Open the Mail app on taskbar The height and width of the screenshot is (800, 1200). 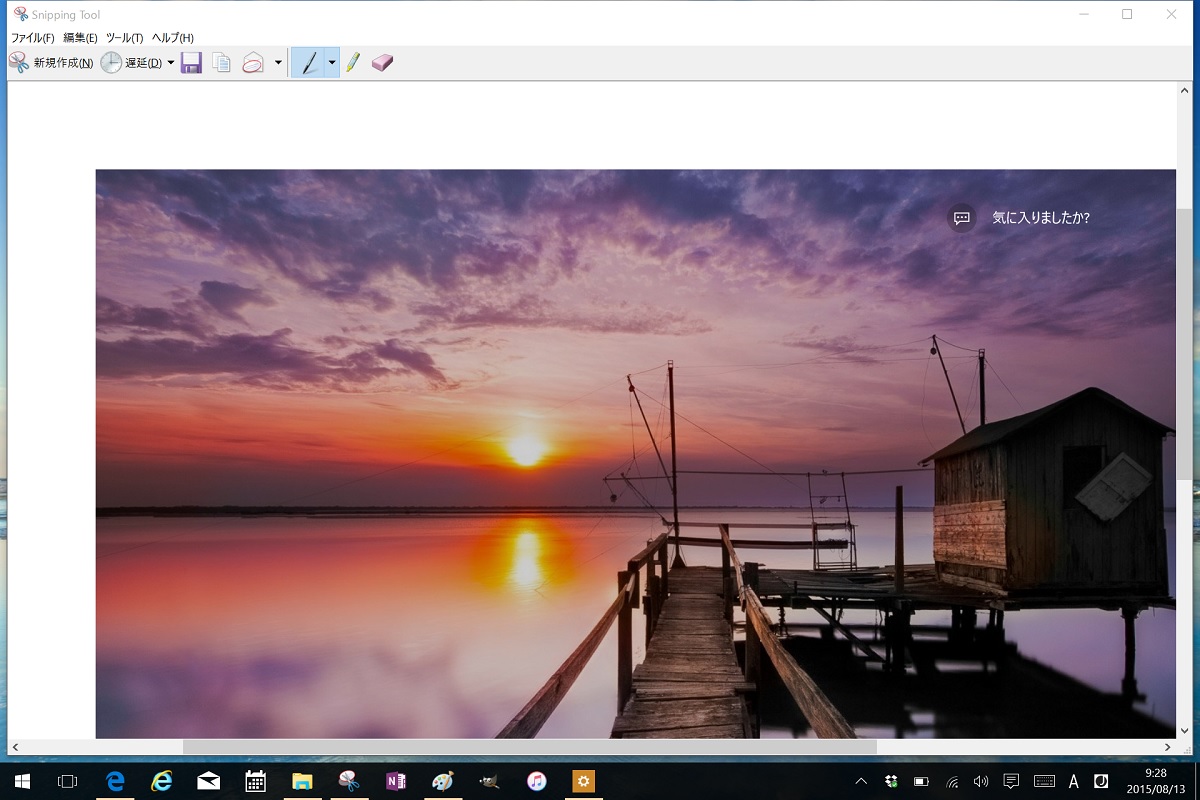[x=209, y=781]
